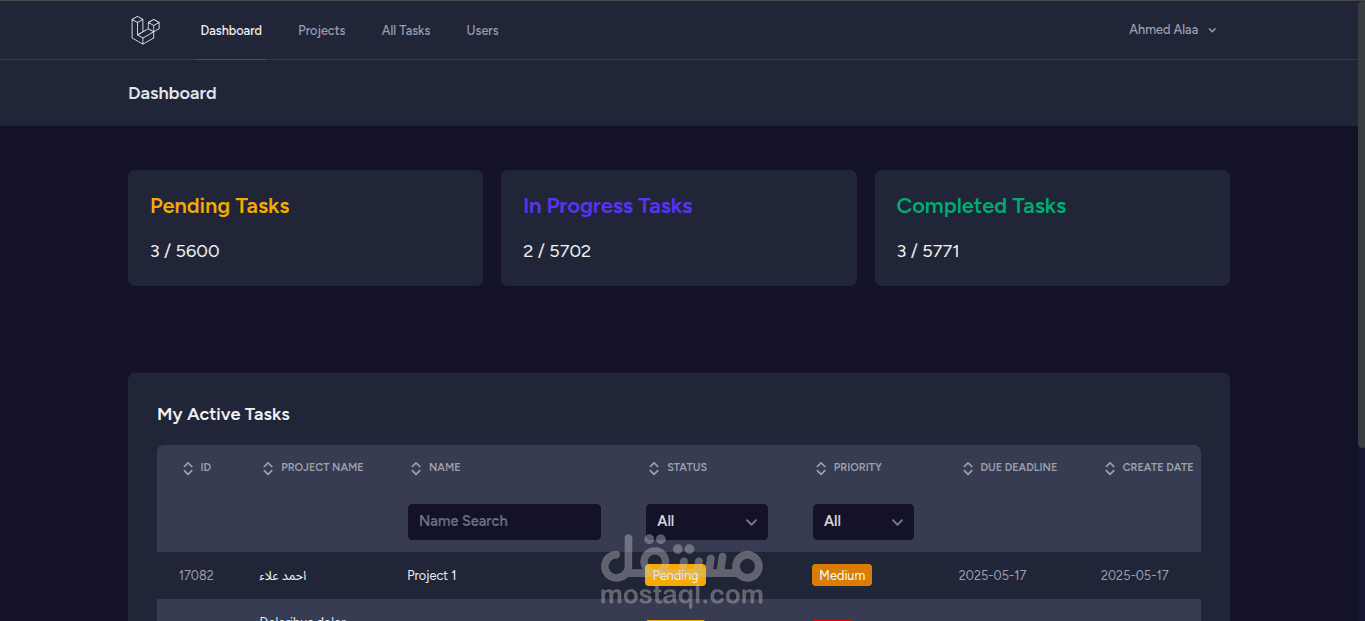Viewport: 1365px width, 621px height.
Task: Go to the Projects tab
Action: pyautogui.click(x=322, y=30)
